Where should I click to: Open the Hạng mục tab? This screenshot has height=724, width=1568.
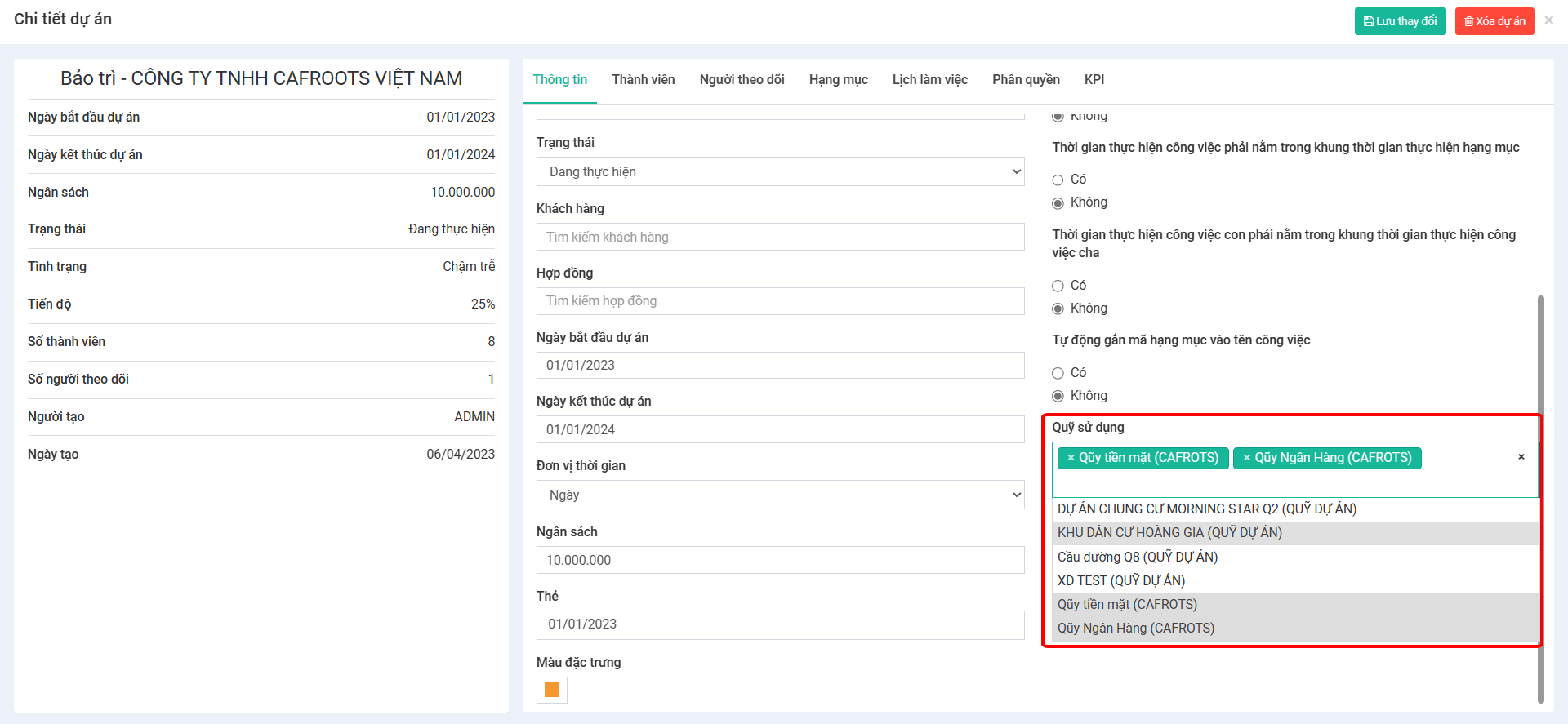click(838, 80)
